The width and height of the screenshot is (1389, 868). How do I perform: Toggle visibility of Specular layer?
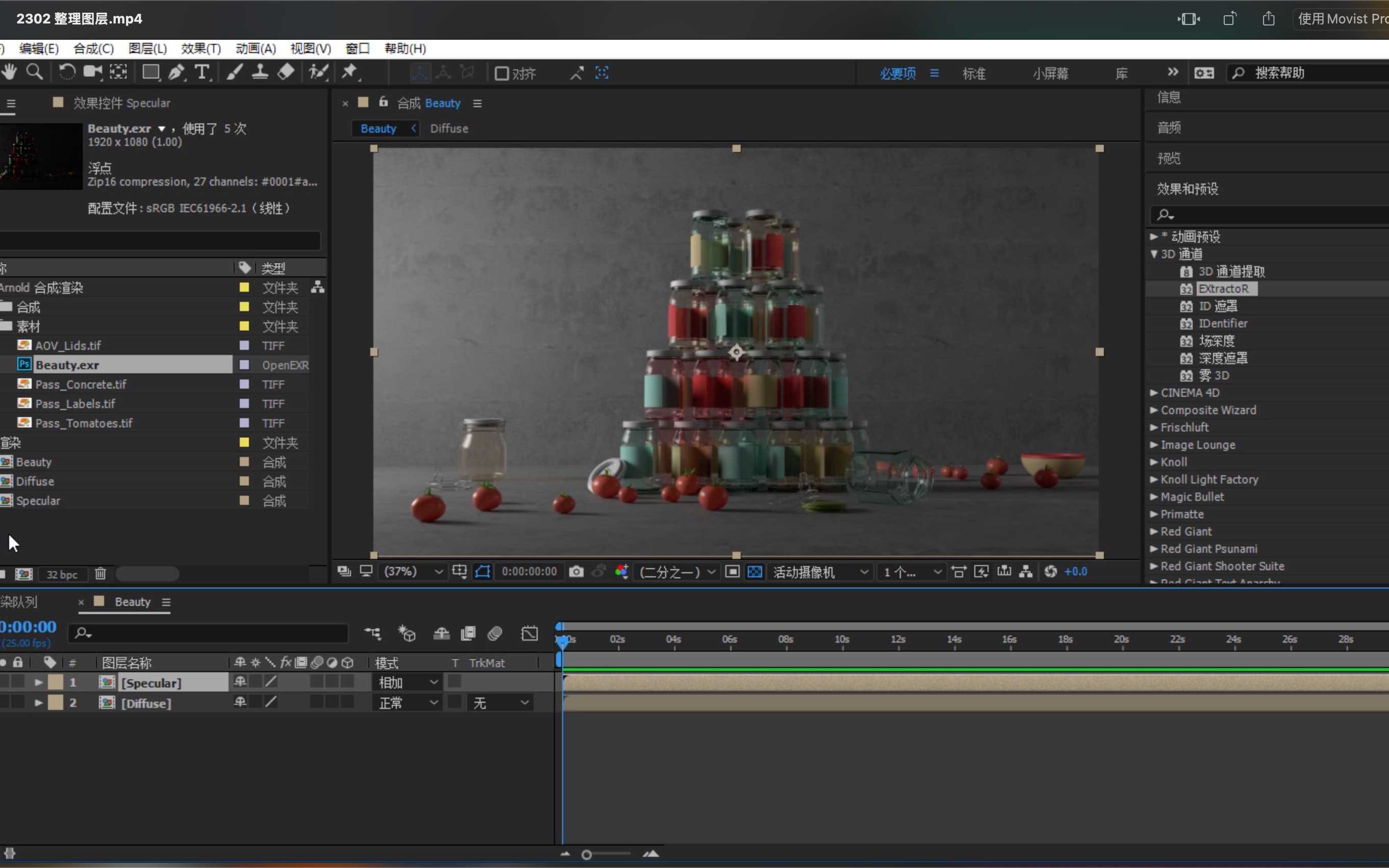[x=7, y=683]
